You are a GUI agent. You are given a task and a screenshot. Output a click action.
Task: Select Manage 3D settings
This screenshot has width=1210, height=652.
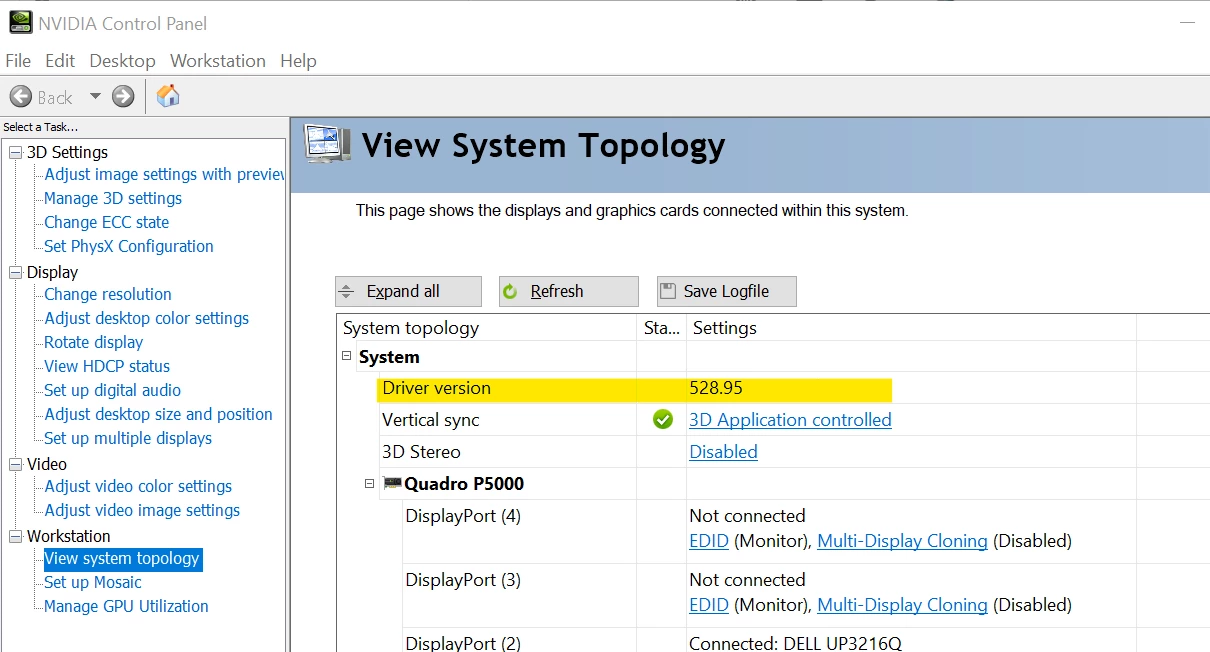pos(113,198)
